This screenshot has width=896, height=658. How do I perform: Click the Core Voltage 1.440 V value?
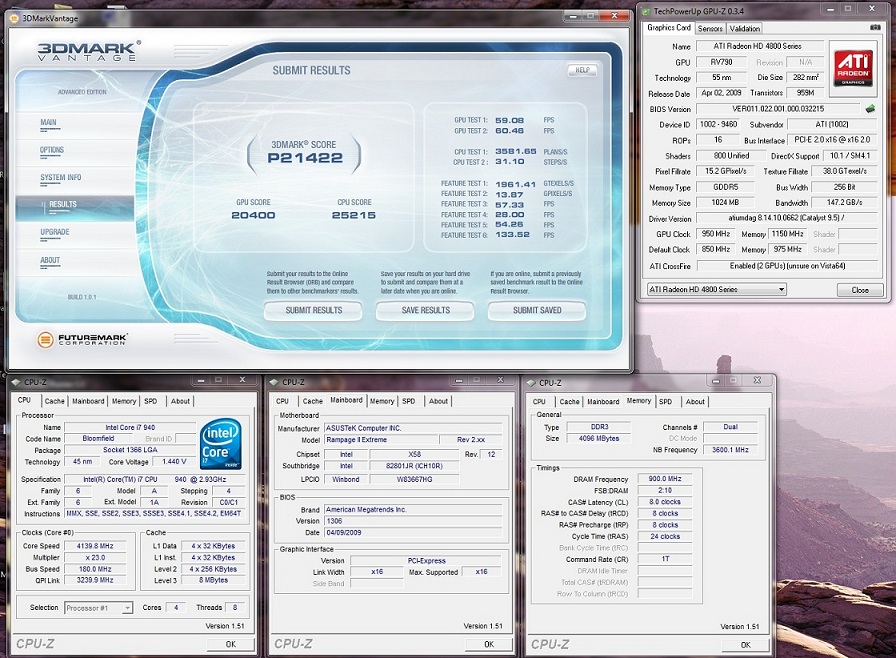[174, 462]
